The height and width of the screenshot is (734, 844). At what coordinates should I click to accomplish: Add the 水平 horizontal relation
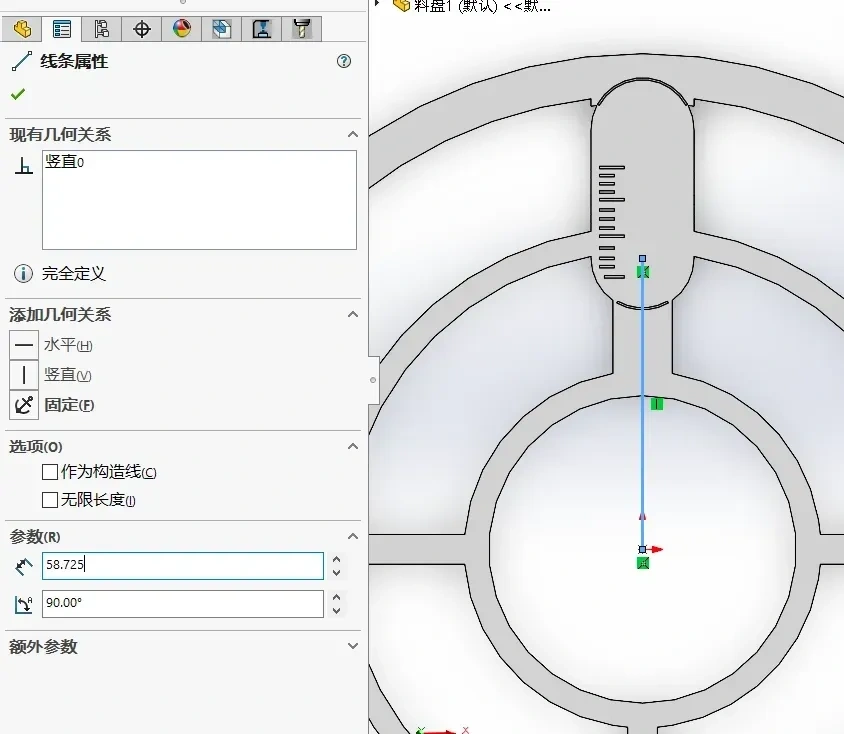[x=24, y=345]
